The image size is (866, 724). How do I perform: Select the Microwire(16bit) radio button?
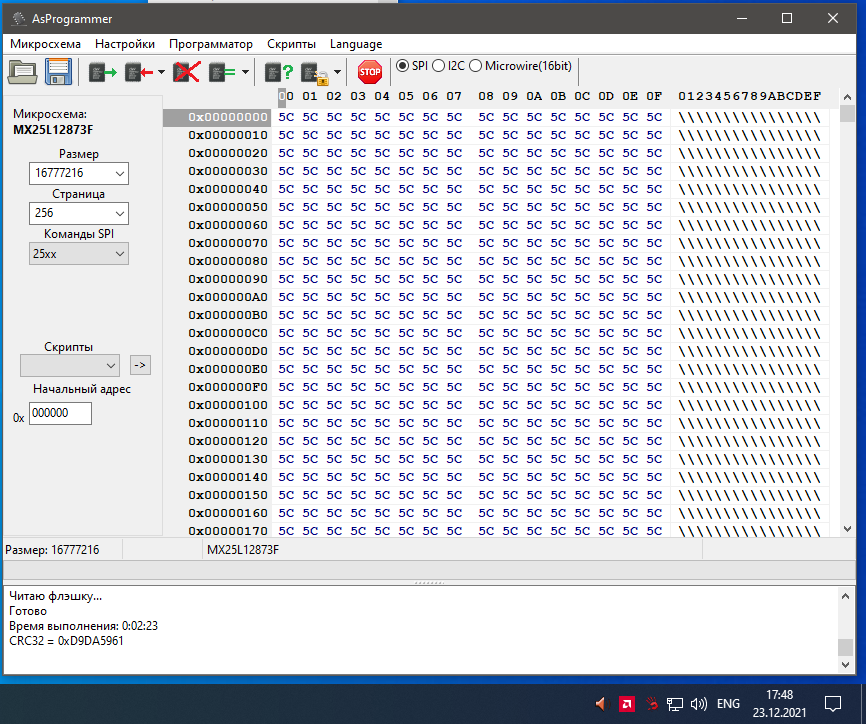[476, 66]
